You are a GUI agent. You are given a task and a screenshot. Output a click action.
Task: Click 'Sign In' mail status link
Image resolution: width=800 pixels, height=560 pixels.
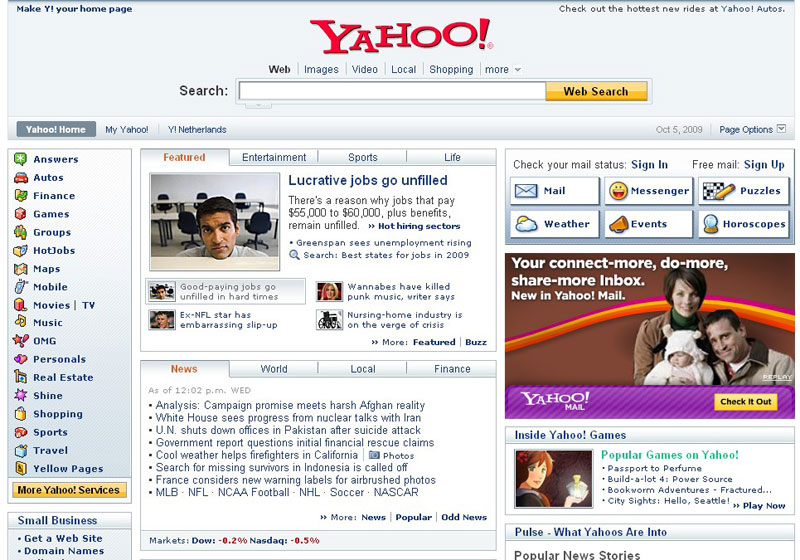649,165
